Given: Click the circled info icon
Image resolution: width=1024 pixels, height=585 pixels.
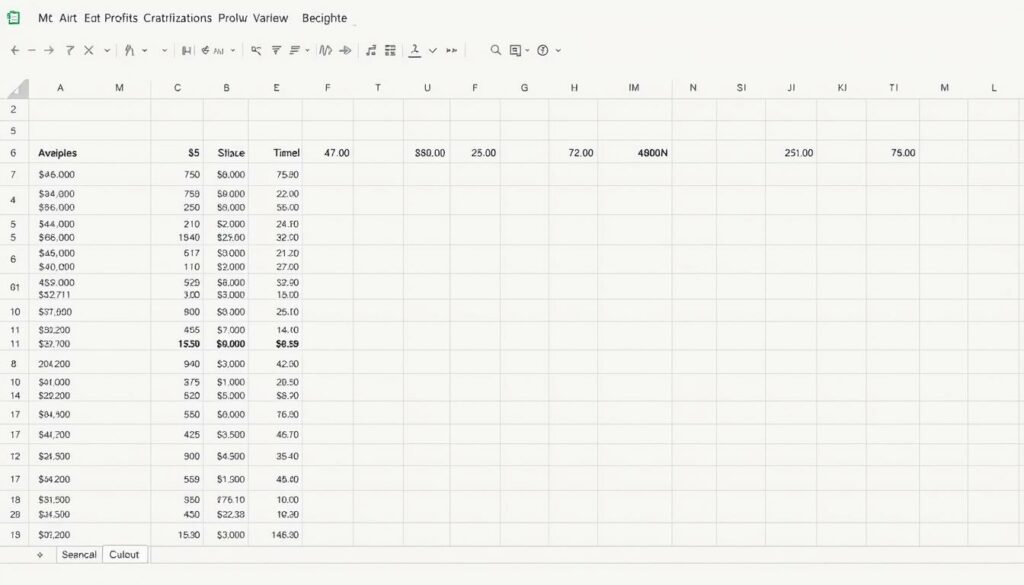Looking at the screenshot, I should (x=543, y=50).
